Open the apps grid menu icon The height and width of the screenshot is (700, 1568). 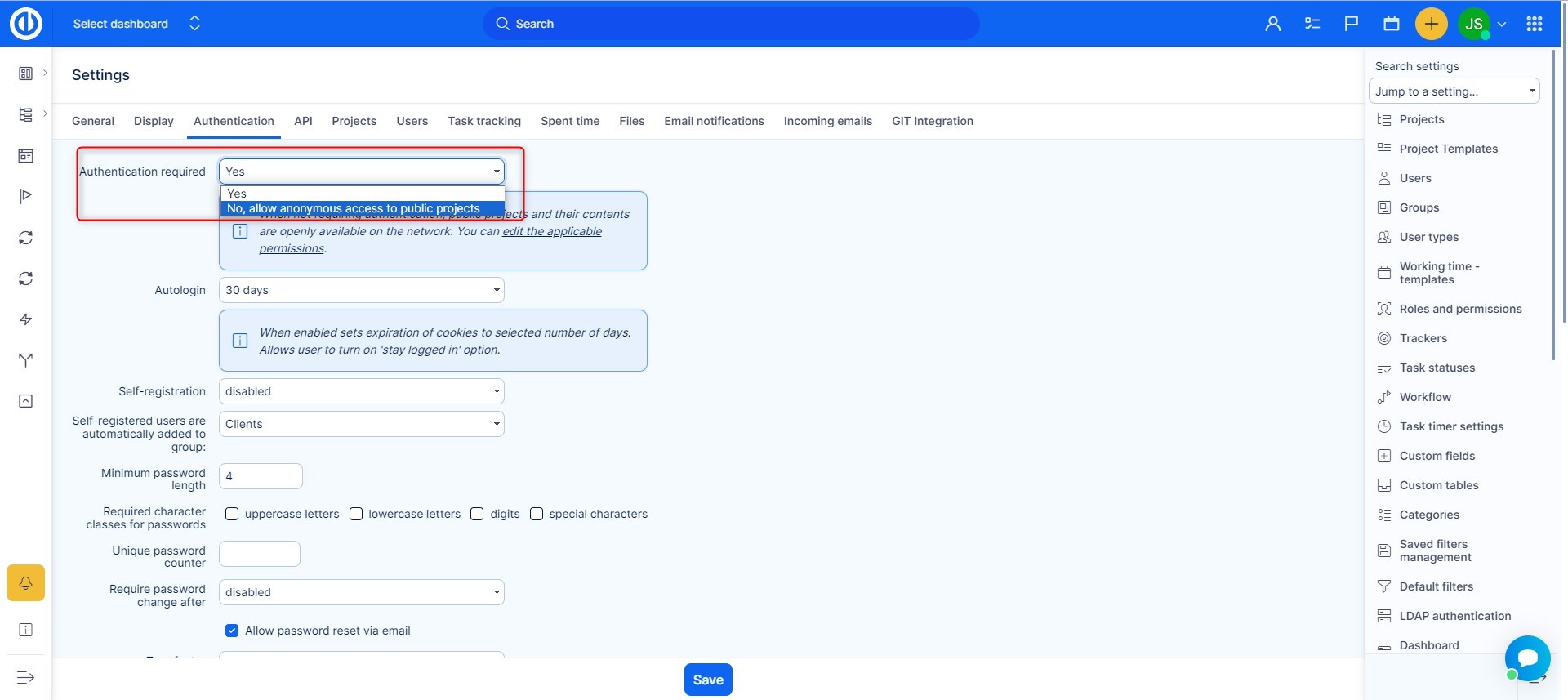coord(1534,24)
